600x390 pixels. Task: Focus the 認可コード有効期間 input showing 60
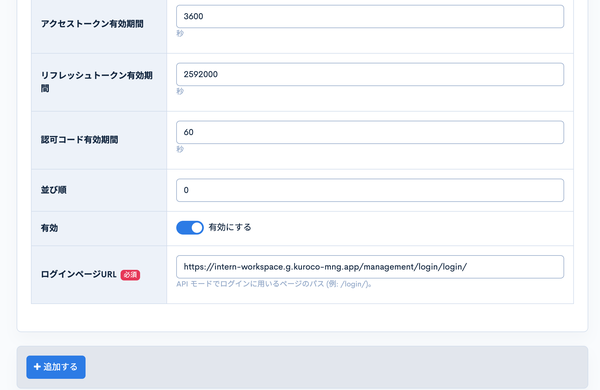tap(370, 132)
